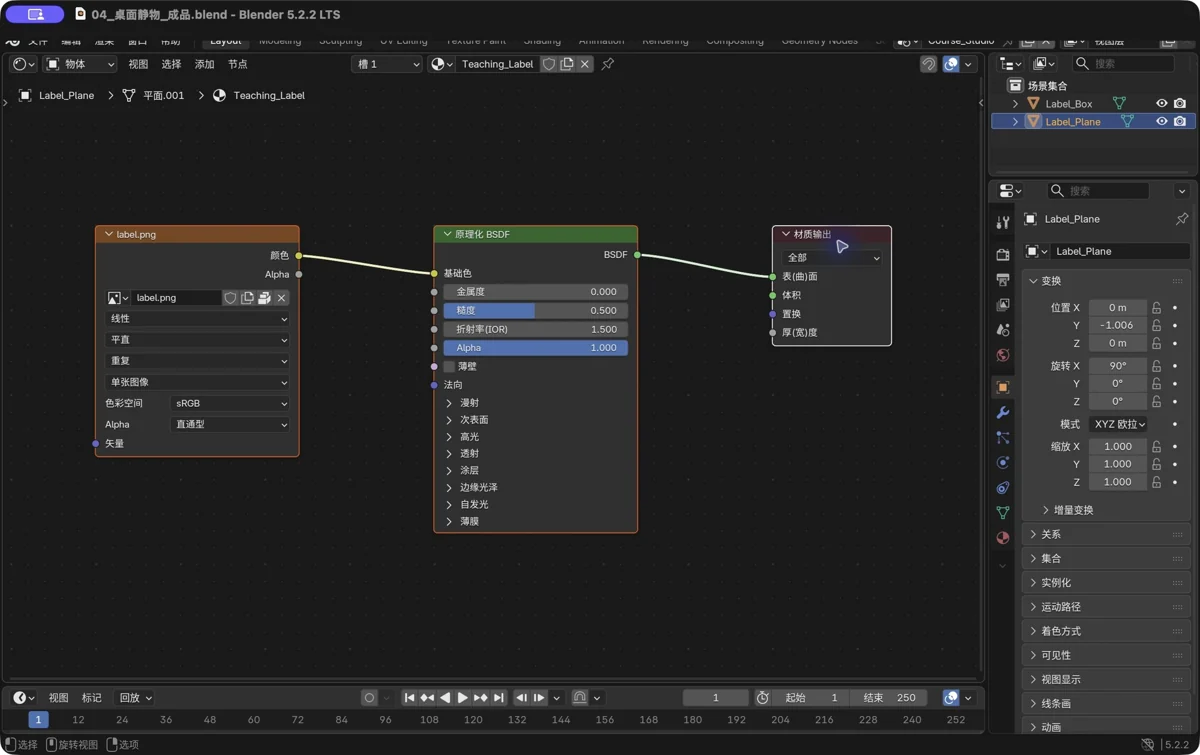Click the fake user shield for Teaching_Label

(549, 64)
